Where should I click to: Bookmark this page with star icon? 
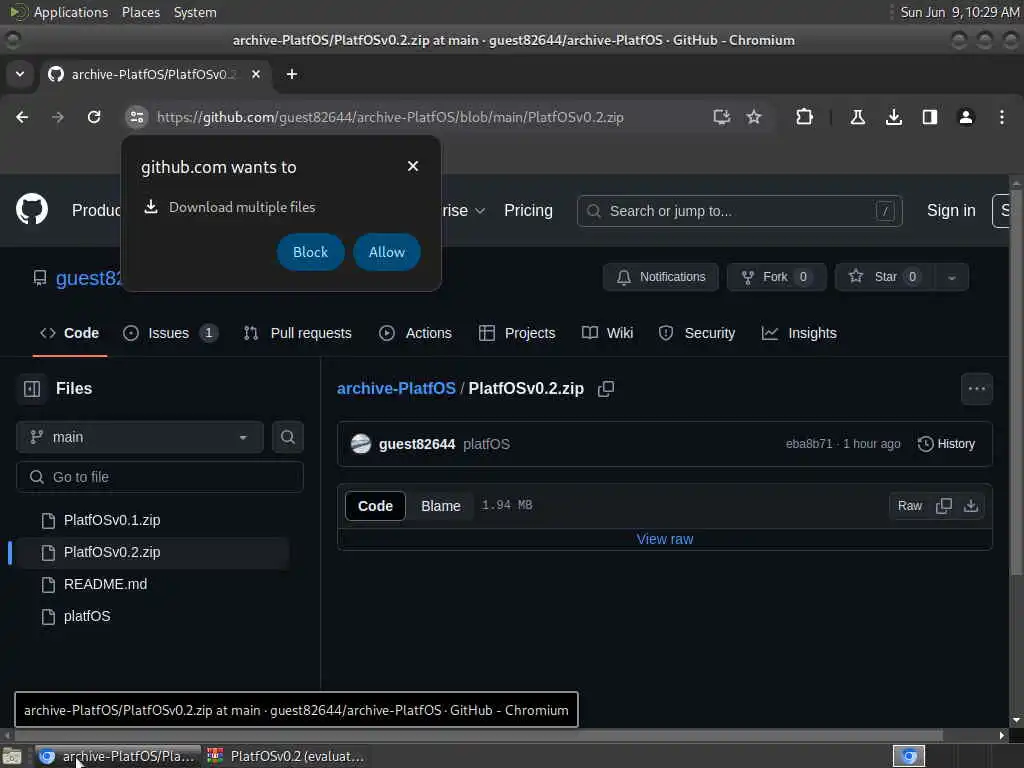(x=754, y=117)
